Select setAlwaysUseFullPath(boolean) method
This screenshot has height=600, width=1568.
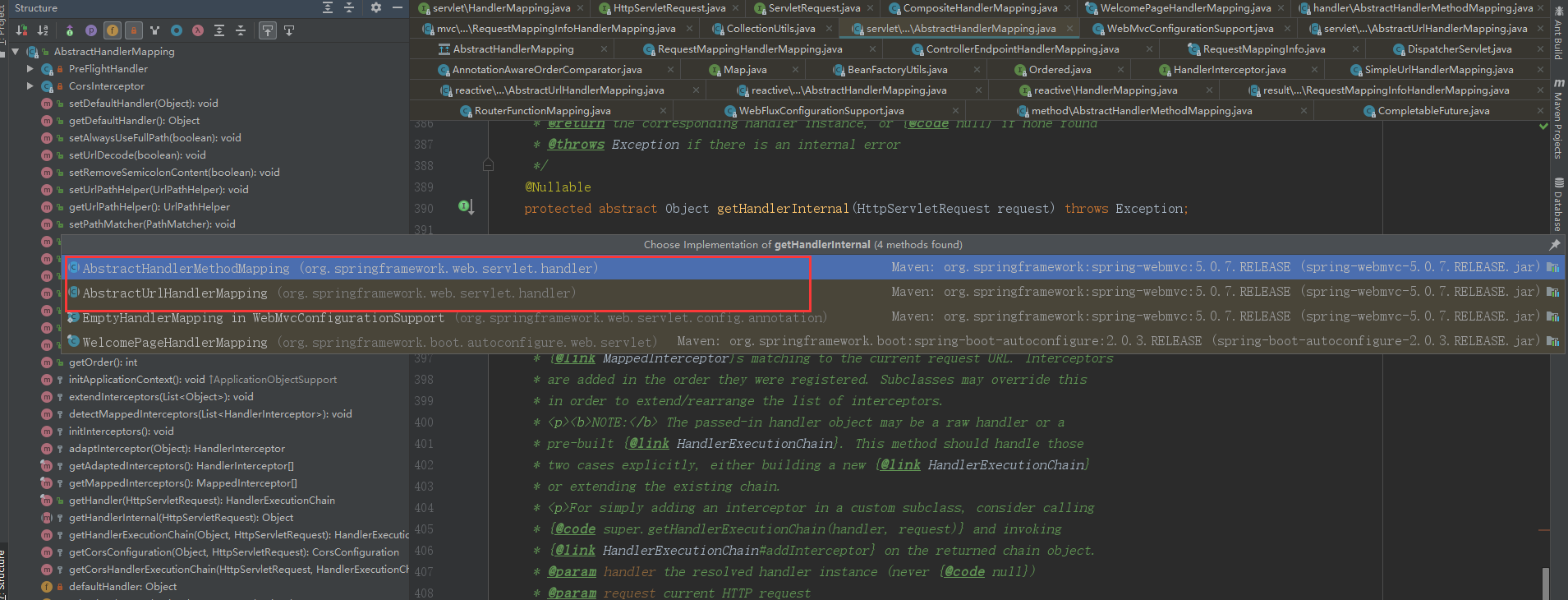[x=154, y=138]
